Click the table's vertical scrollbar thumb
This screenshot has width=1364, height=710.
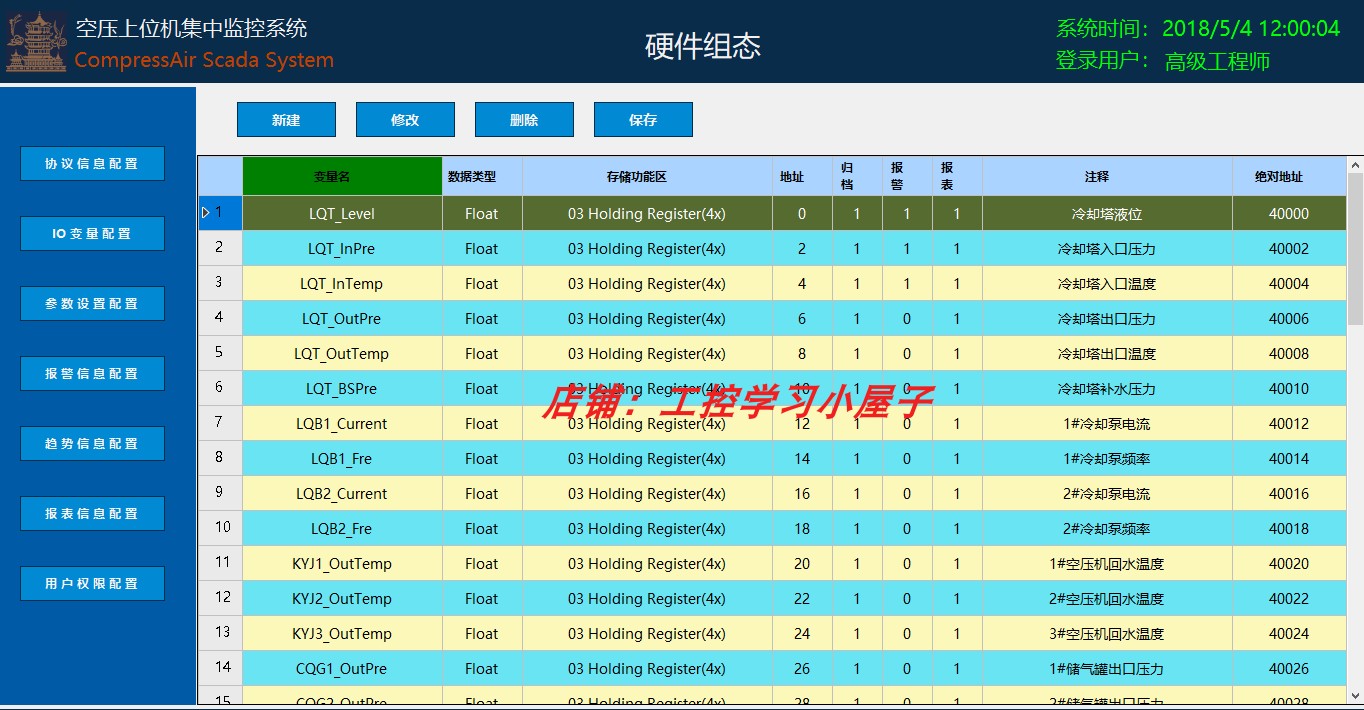point(1355,249)
